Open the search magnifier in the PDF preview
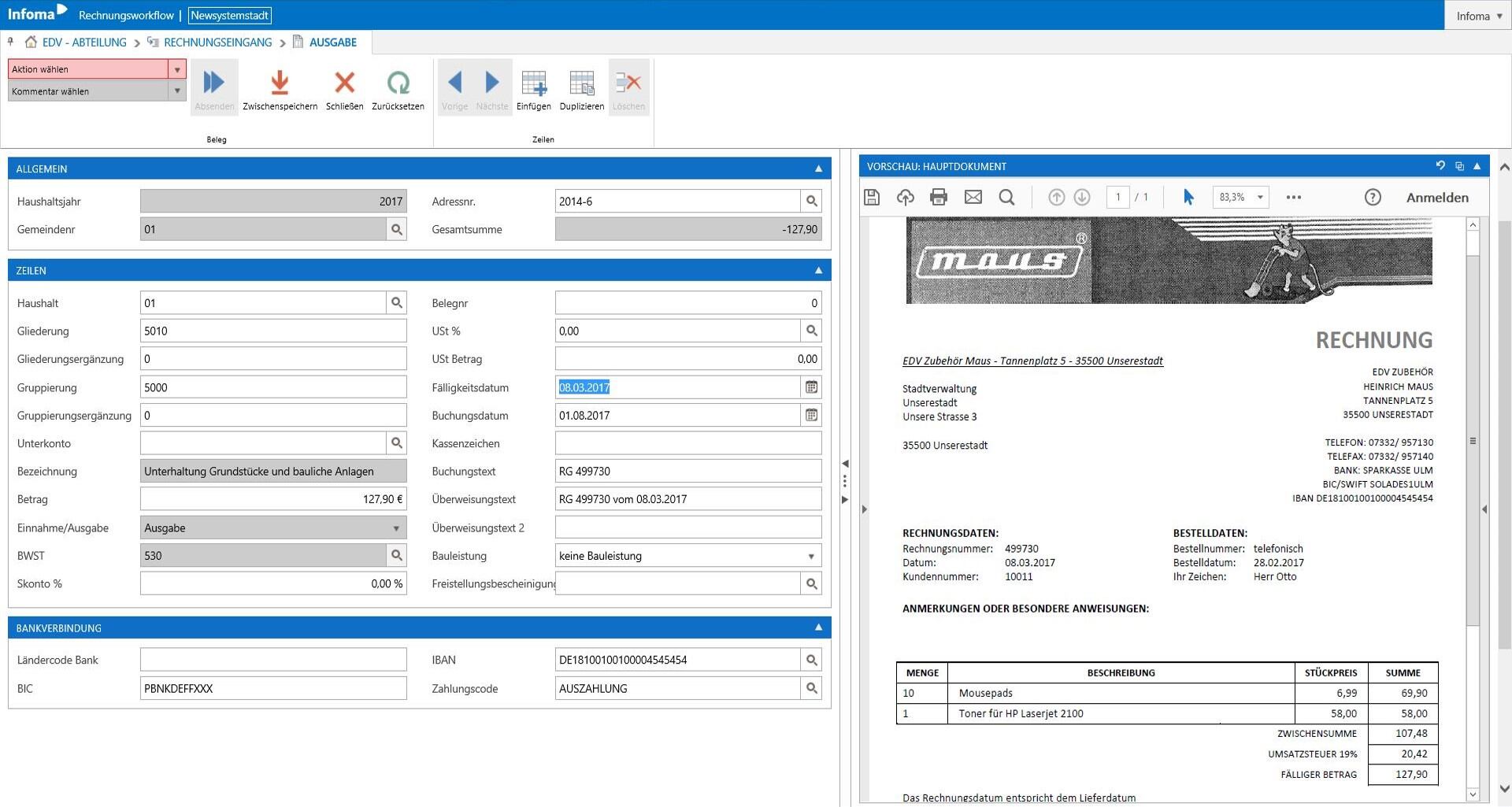Viewport: 1512px width, 807px height. coord(1006,198)
